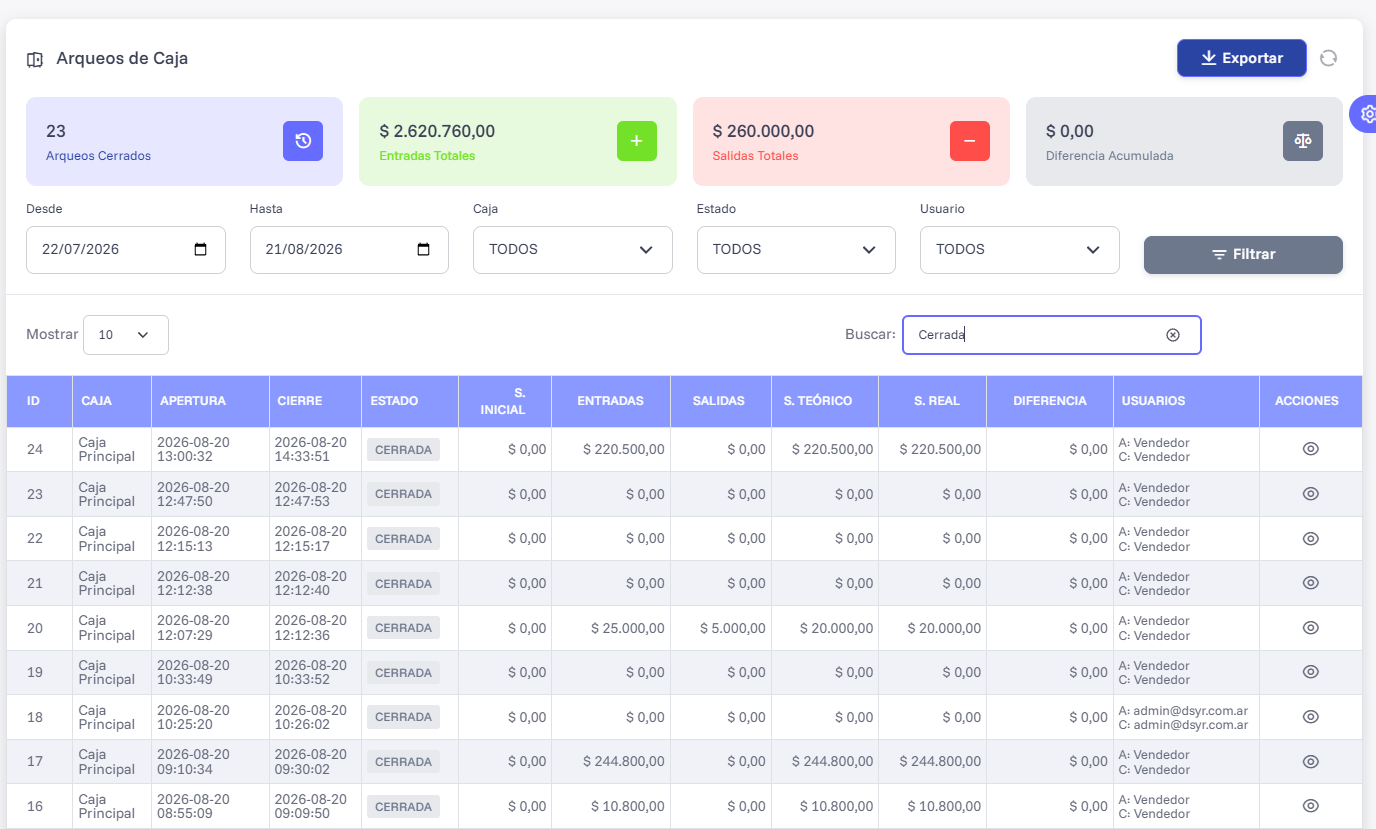
Task: Sort table by the ENTRADAS column header
Action: click(x=610, y=401)
